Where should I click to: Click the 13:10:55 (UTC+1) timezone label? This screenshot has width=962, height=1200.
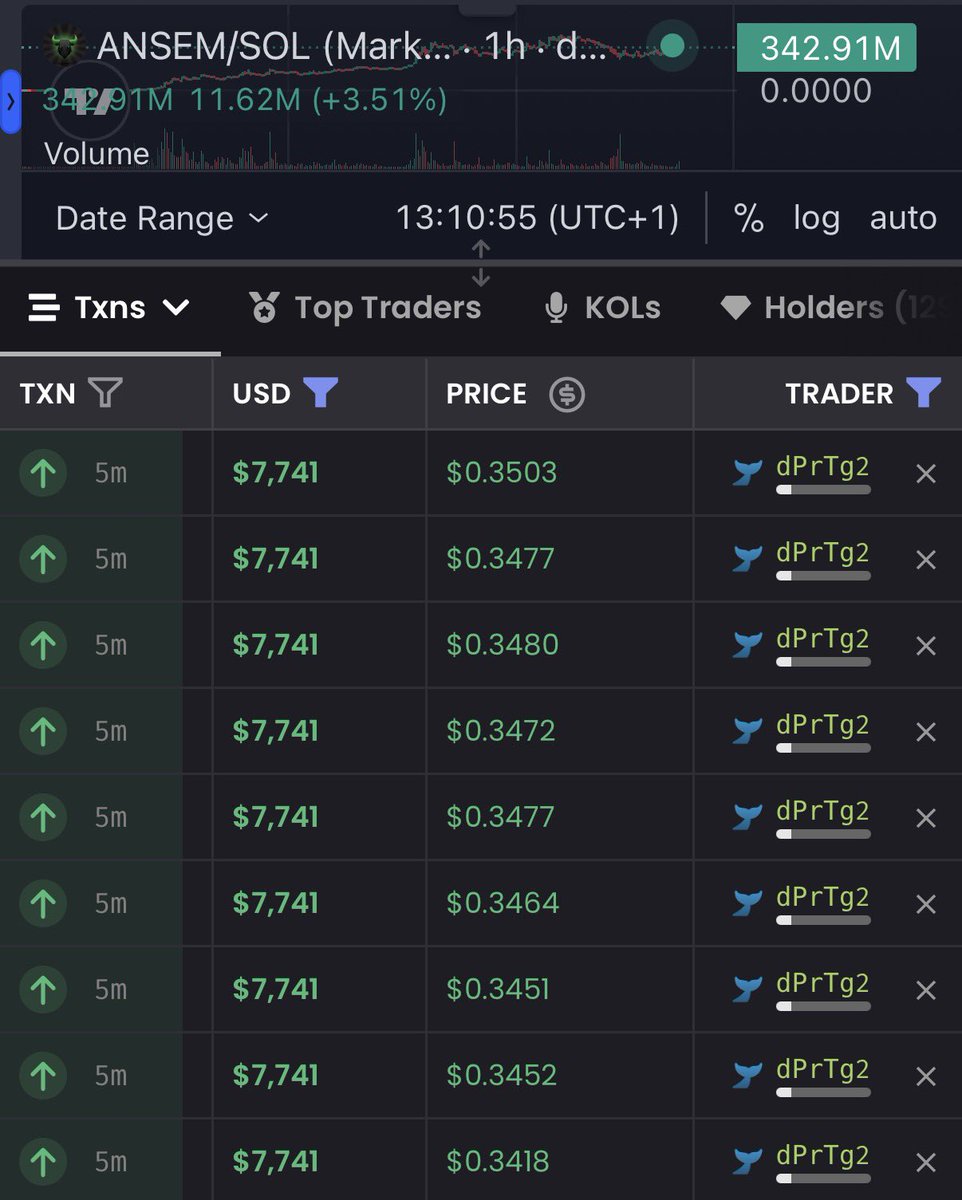[537, 218]
